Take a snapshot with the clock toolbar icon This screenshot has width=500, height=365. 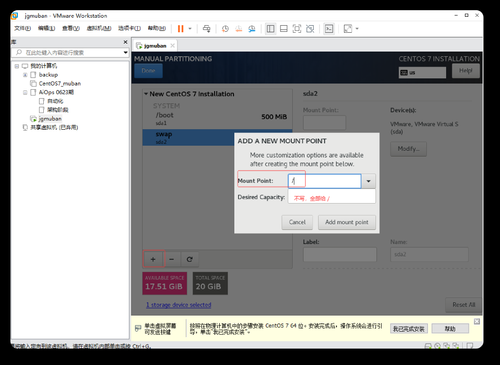point(225,29)
